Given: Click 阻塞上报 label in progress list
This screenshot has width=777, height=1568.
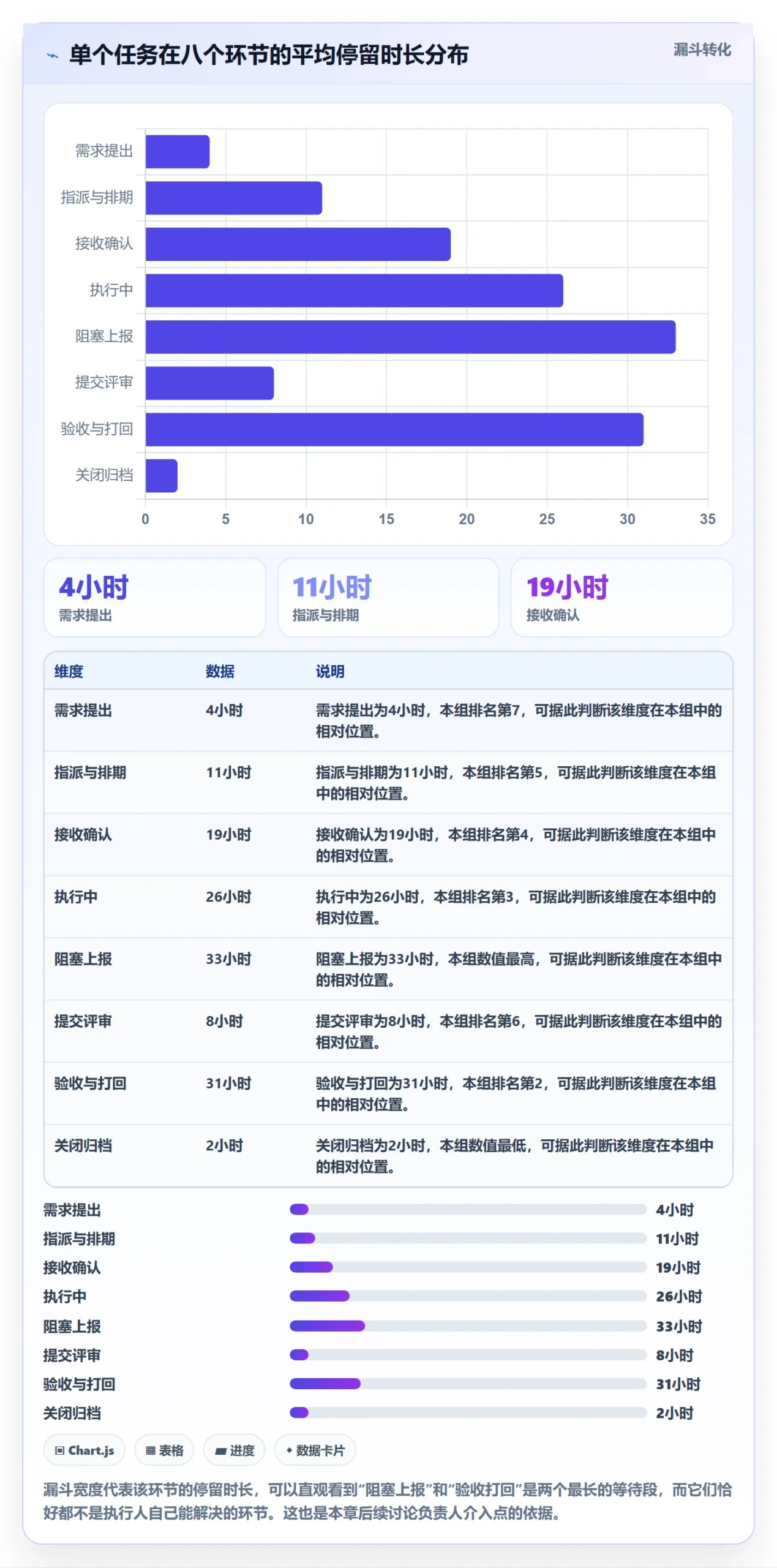Looking at the screenshot, I should 72,1327.
